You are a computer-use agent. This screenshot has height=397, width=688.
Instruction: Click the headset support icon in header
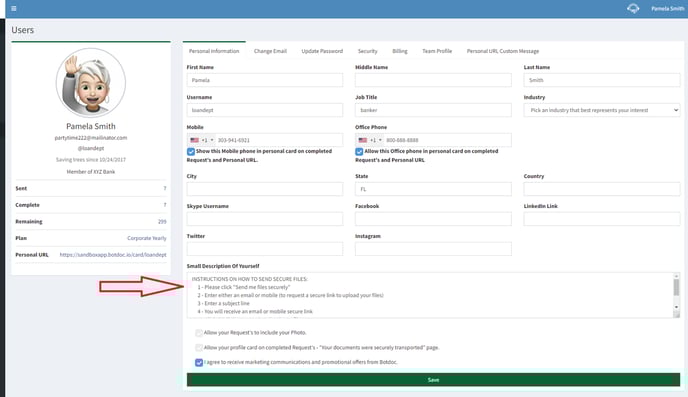(633, 8)
